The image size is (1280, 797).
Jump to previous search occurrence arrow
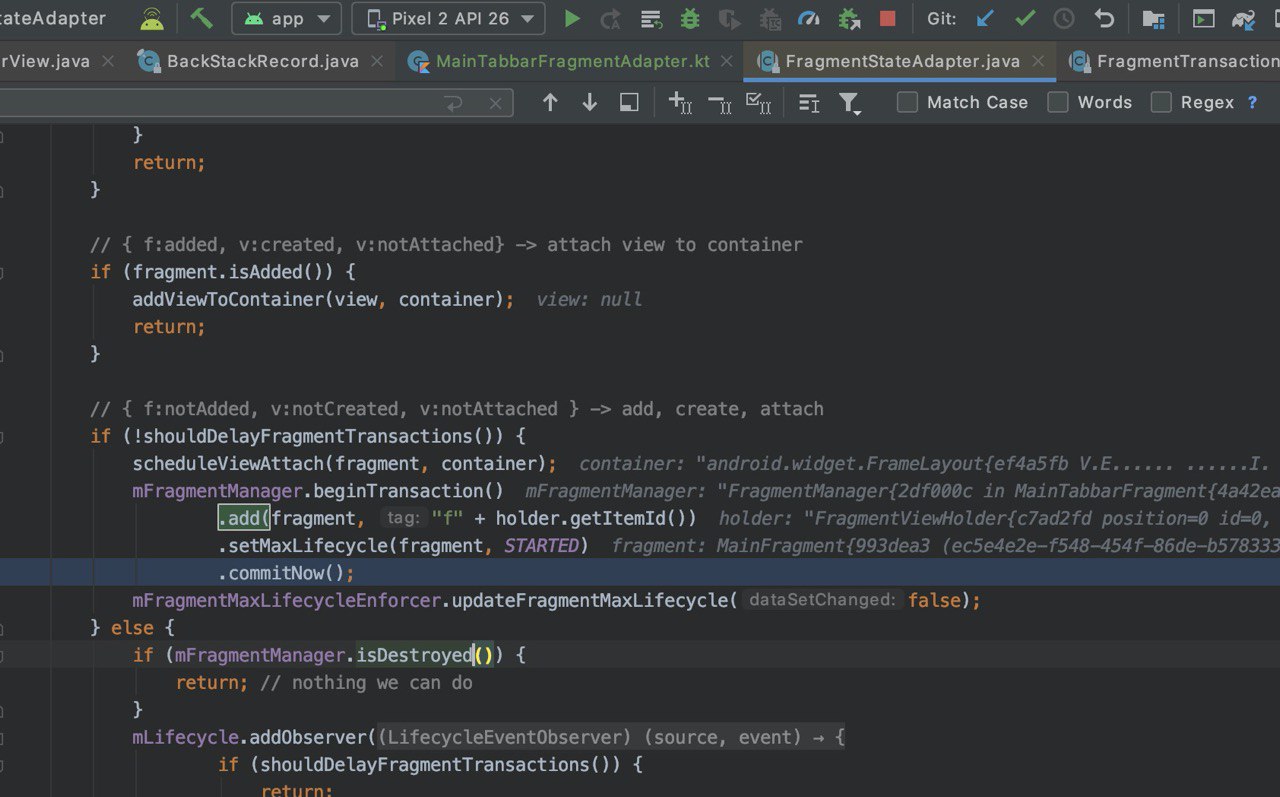tap(550, 102)
